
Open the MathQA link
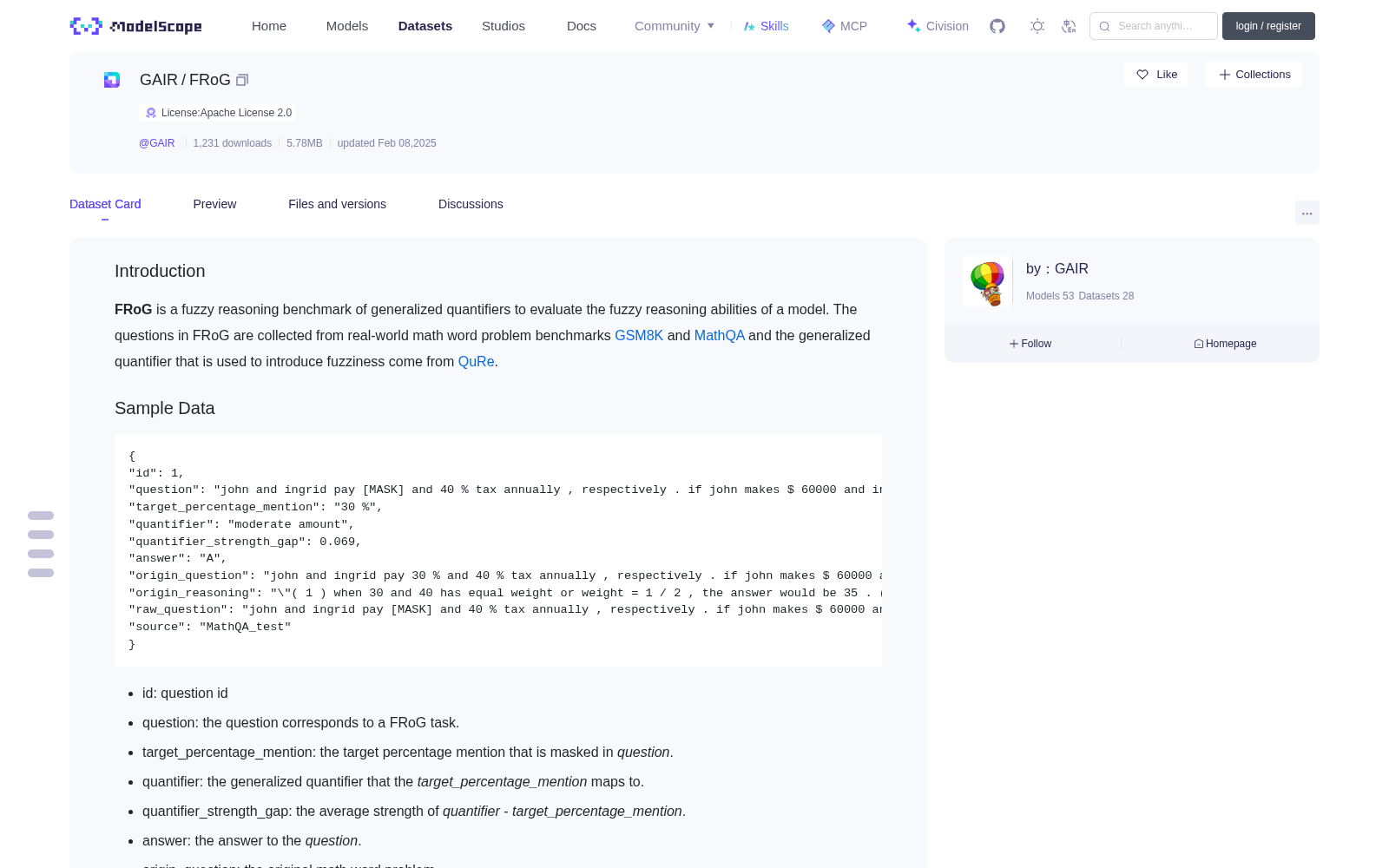720,336
